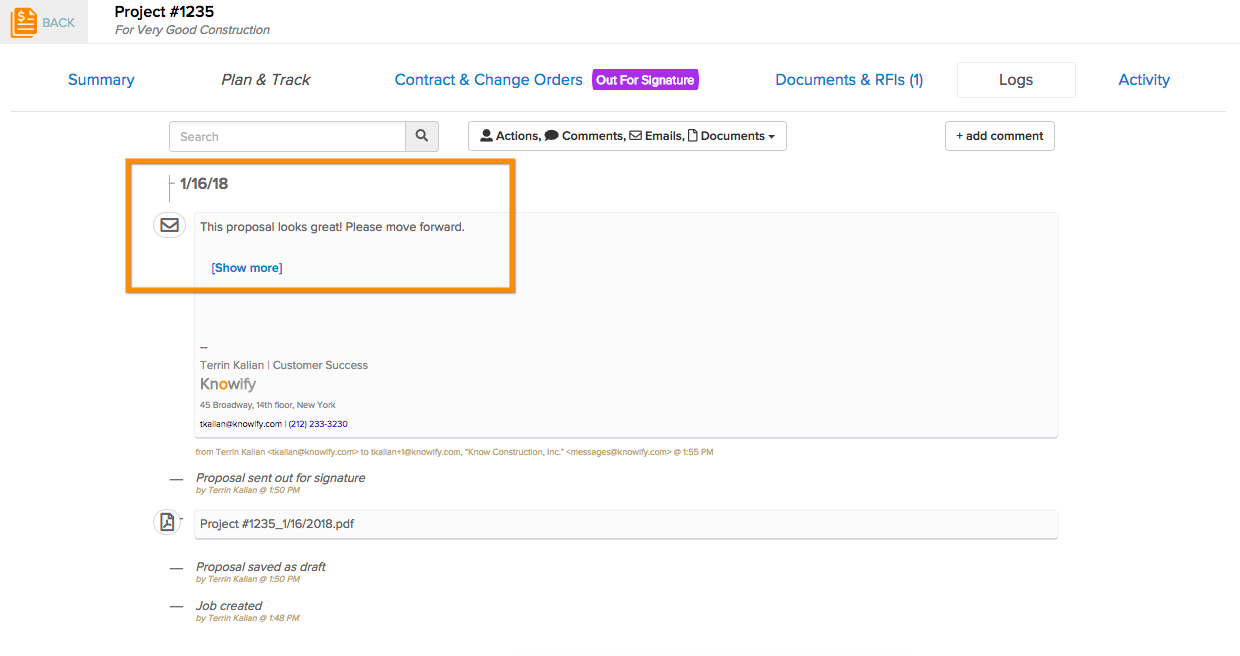Screen dimensions: 1240x656
Task: Click the search magnifier icon
Action: 421,135
